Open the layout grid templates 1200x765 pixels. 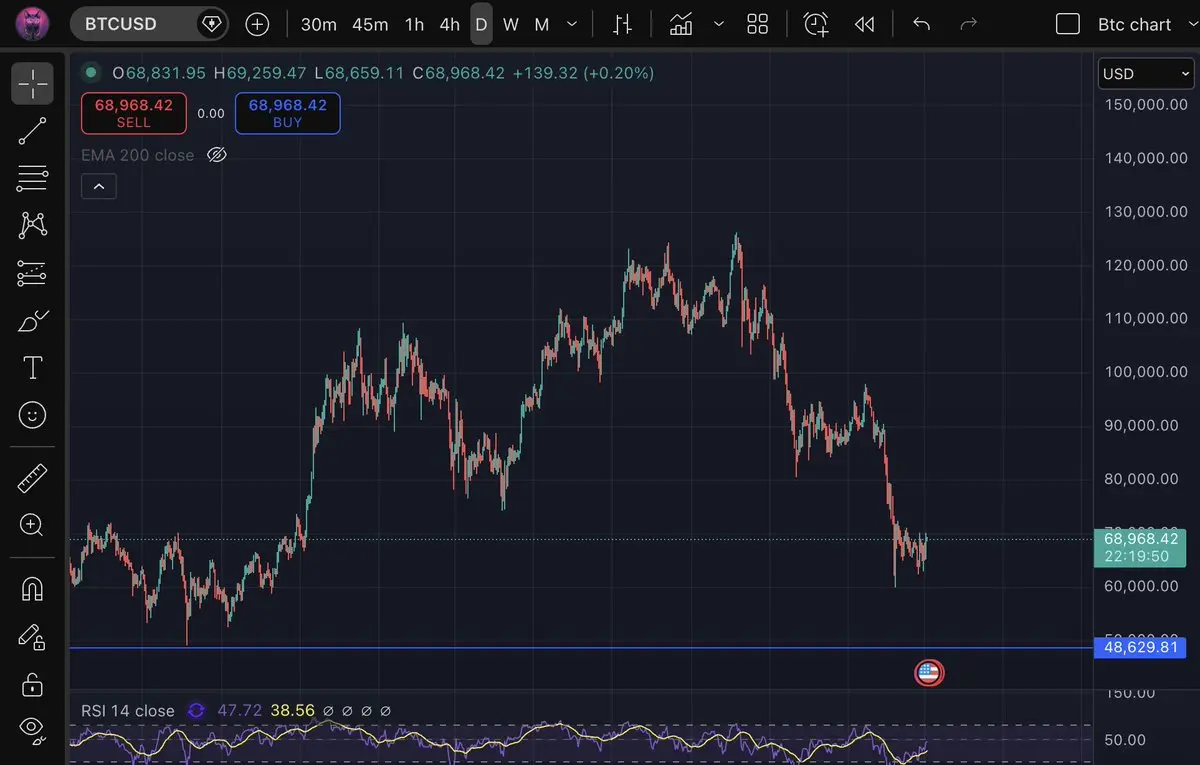point(758,24)
